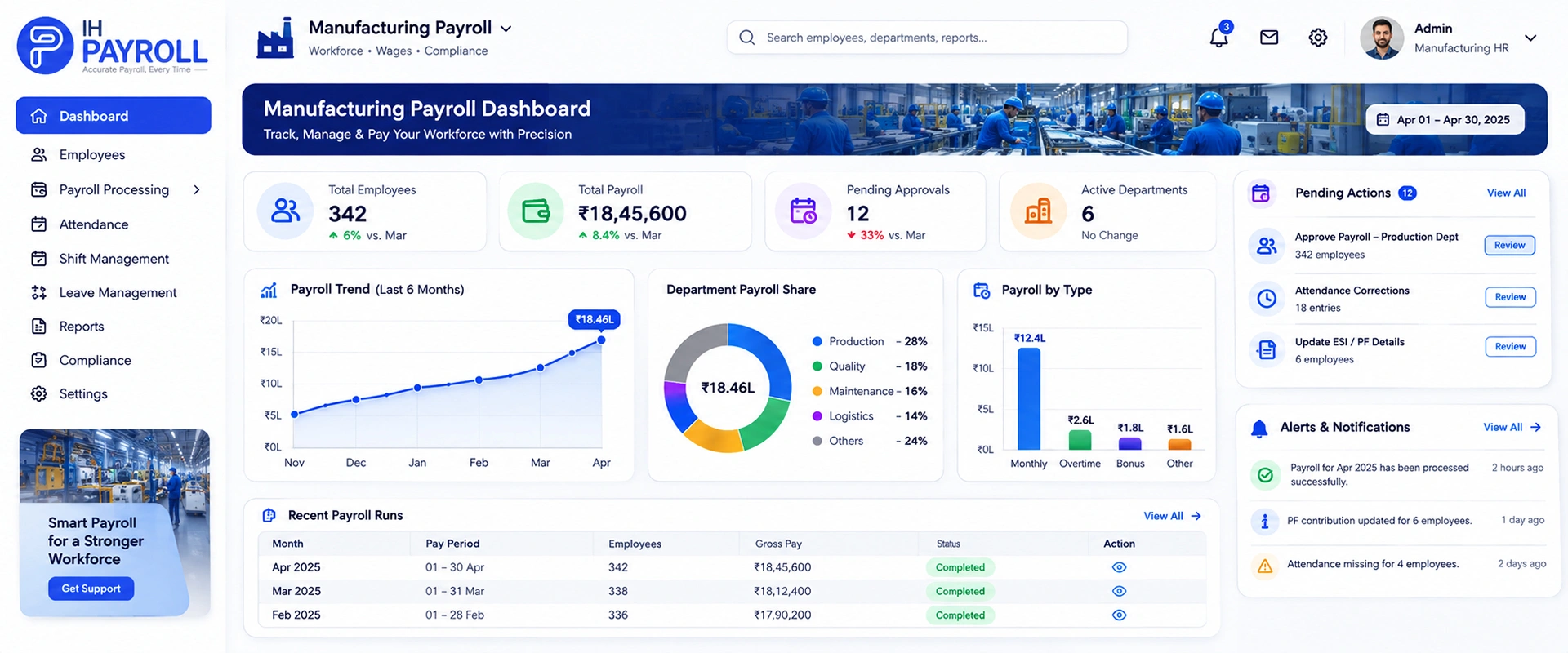Viewport: 1568px width, 653px height.
Task: Review Update ESI / PF Details
Action: coord(1511,347)
